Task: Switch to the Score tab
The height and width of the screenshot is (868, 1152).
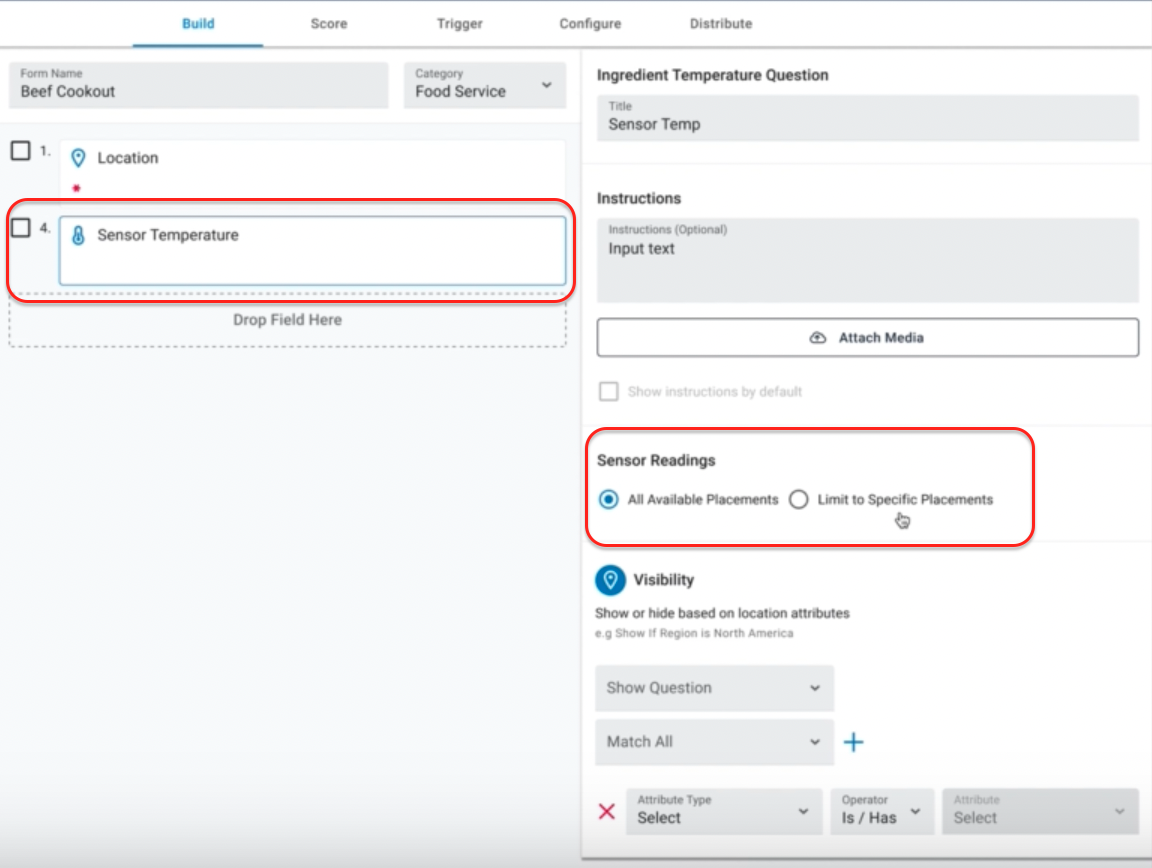Action: tap(329, 23)
